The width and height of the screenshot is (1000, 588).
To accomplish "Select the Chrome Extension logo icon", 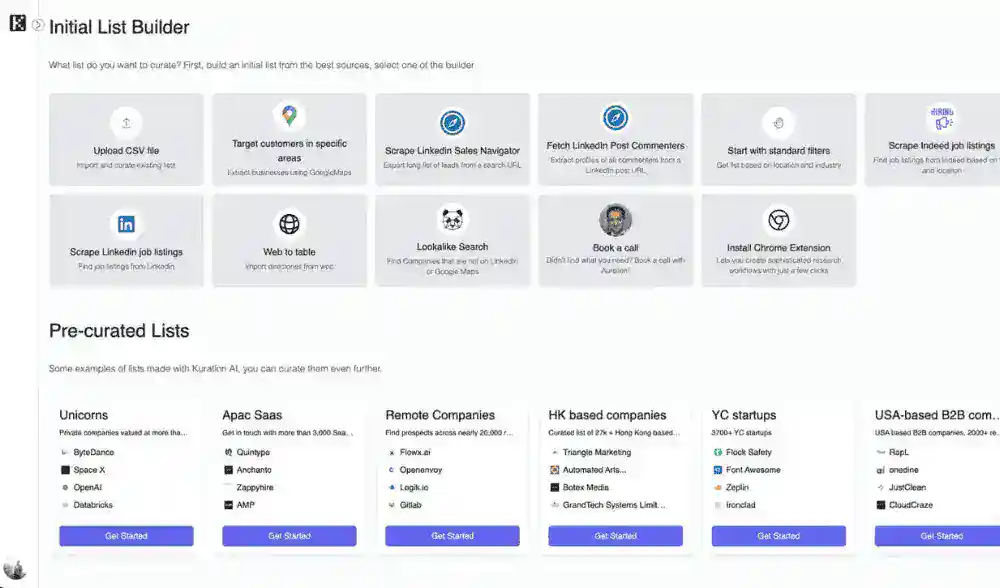I will pos(778,220).
